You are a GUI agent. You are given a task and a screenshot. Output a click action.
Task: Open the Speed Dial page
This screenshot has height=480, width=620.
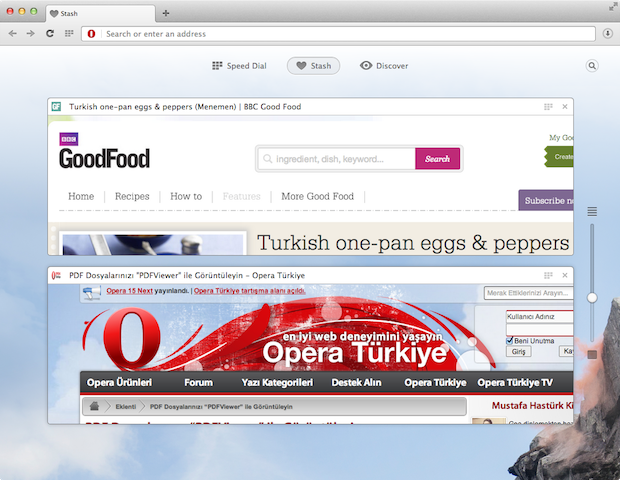(240, 66)
